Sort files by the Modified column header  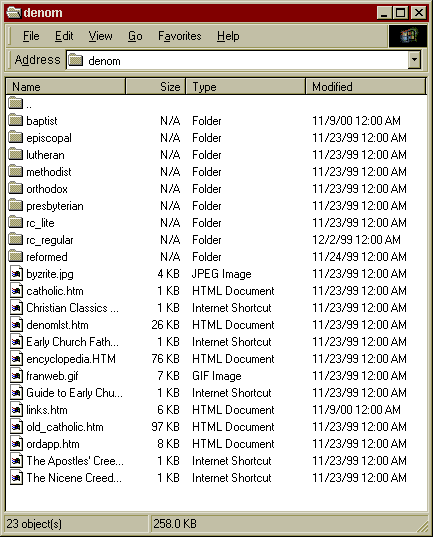click(x=365, y=86)
